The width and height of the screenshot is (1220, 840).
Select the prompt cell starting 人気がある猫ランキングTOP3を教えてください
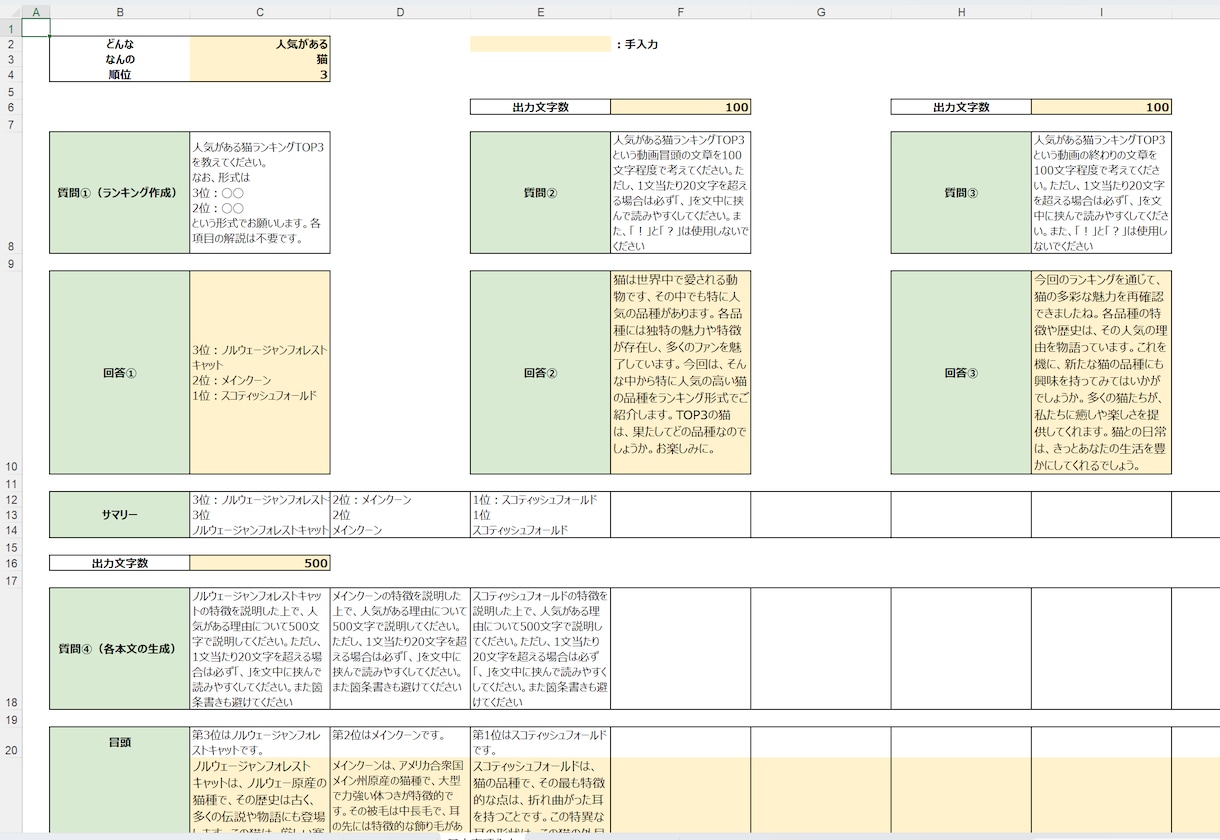(260, 193)
